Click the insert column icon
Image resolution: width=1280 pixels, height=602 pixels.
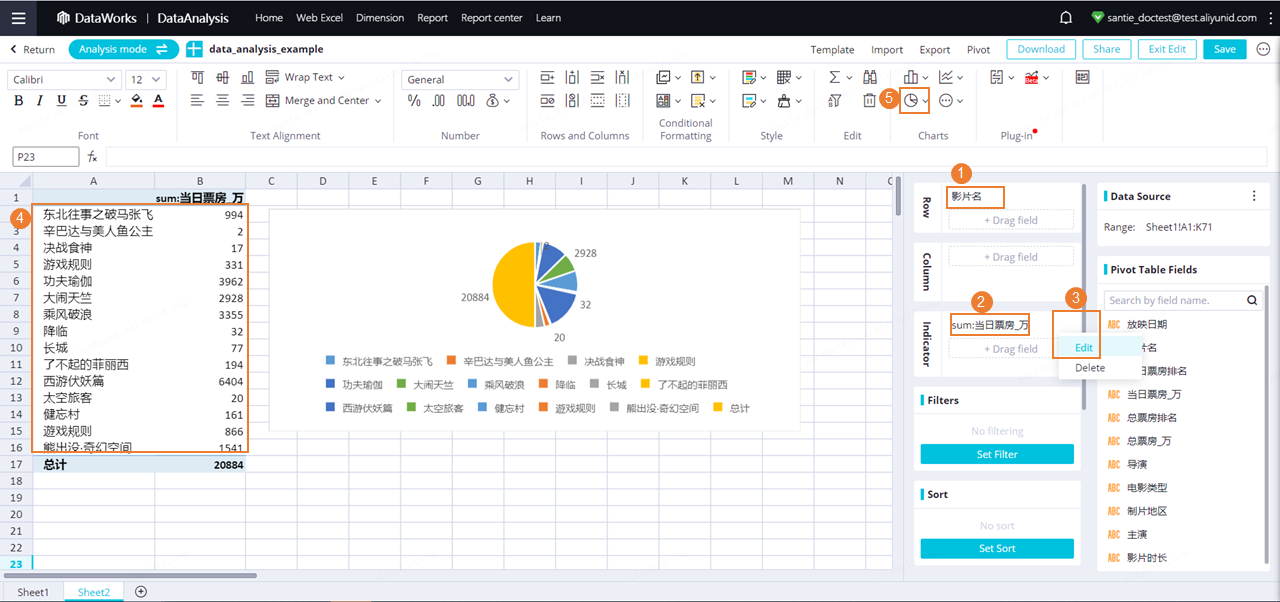(573, 77)
